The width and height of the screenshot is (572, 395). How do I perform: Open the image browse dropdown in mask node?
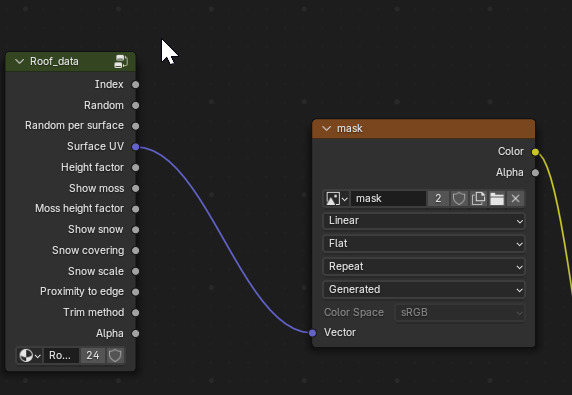[337, 199]
